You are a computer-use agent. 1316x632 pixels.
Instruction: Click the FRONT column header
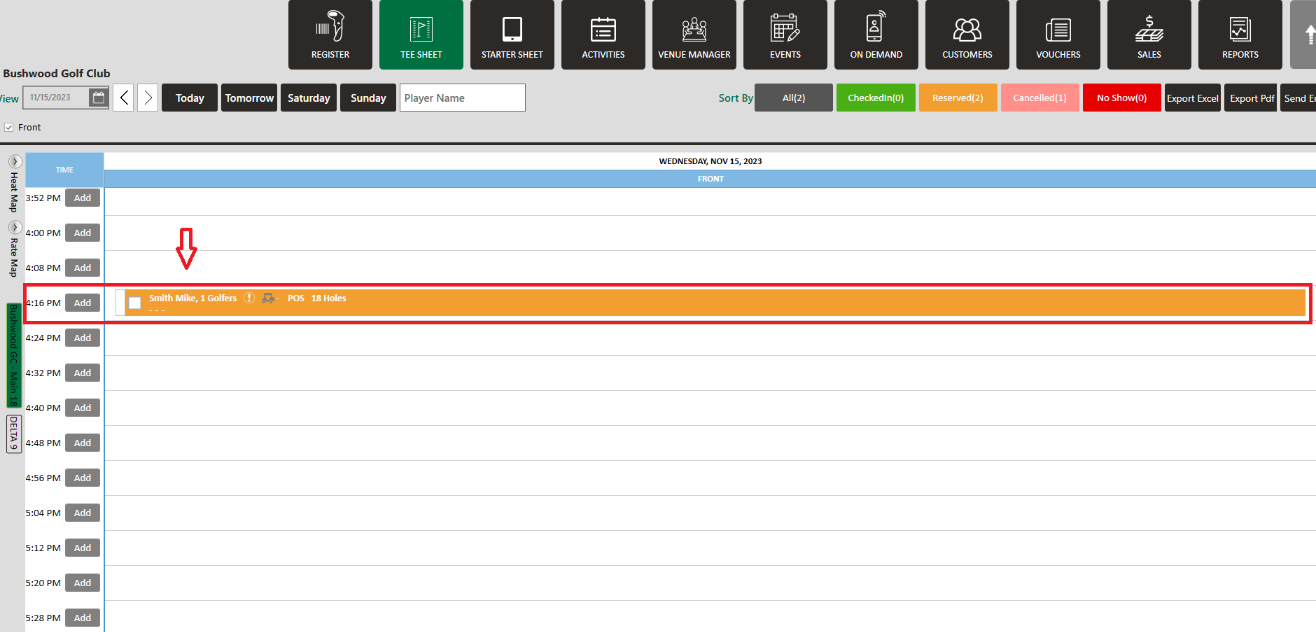[x=710, y=179]
